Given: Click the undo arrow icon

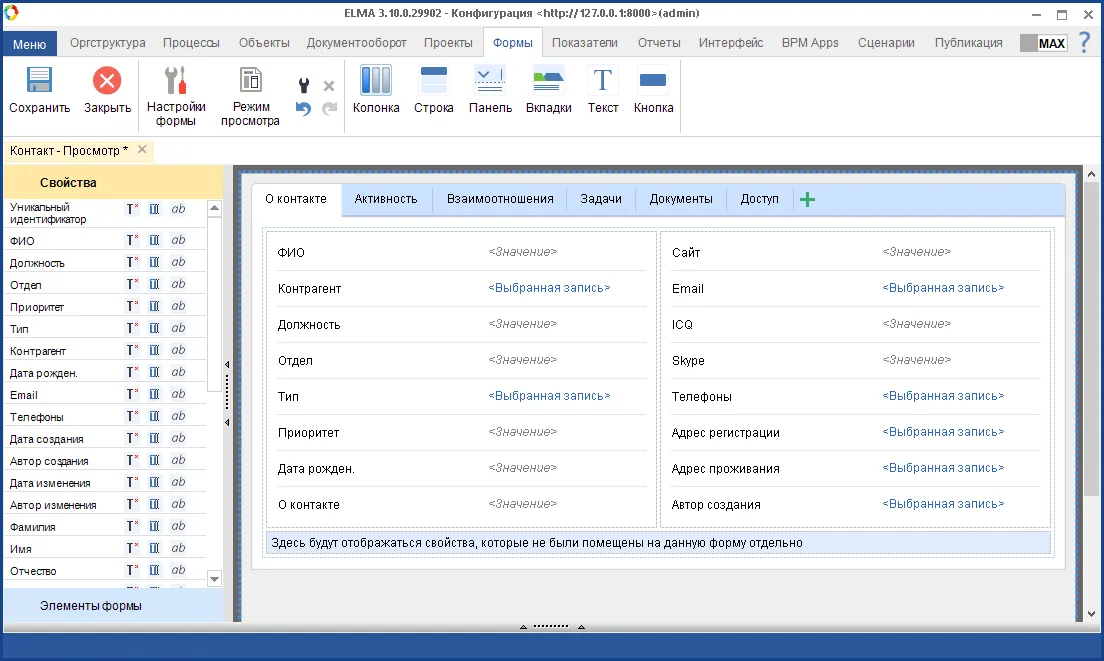Looking at the screenshot, I should [x=304, y=108].
